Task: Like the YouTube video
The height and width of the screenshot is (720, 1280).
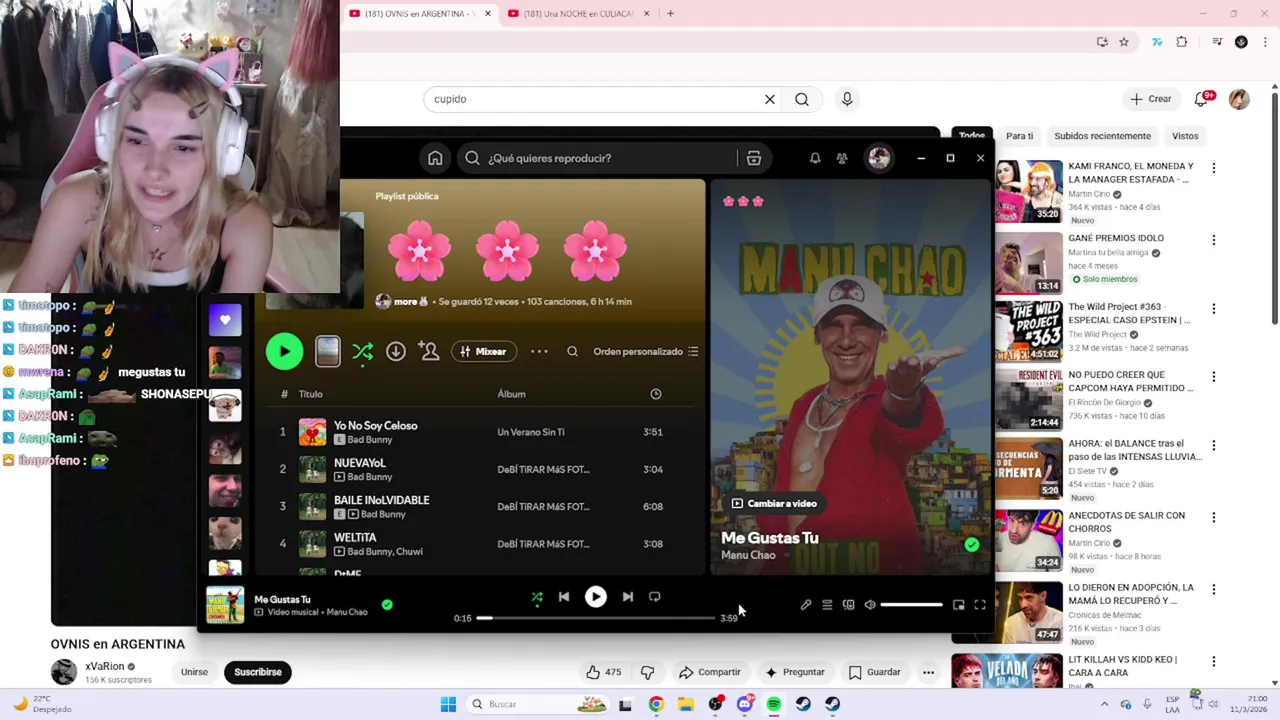Action: (x=604, y=672)
